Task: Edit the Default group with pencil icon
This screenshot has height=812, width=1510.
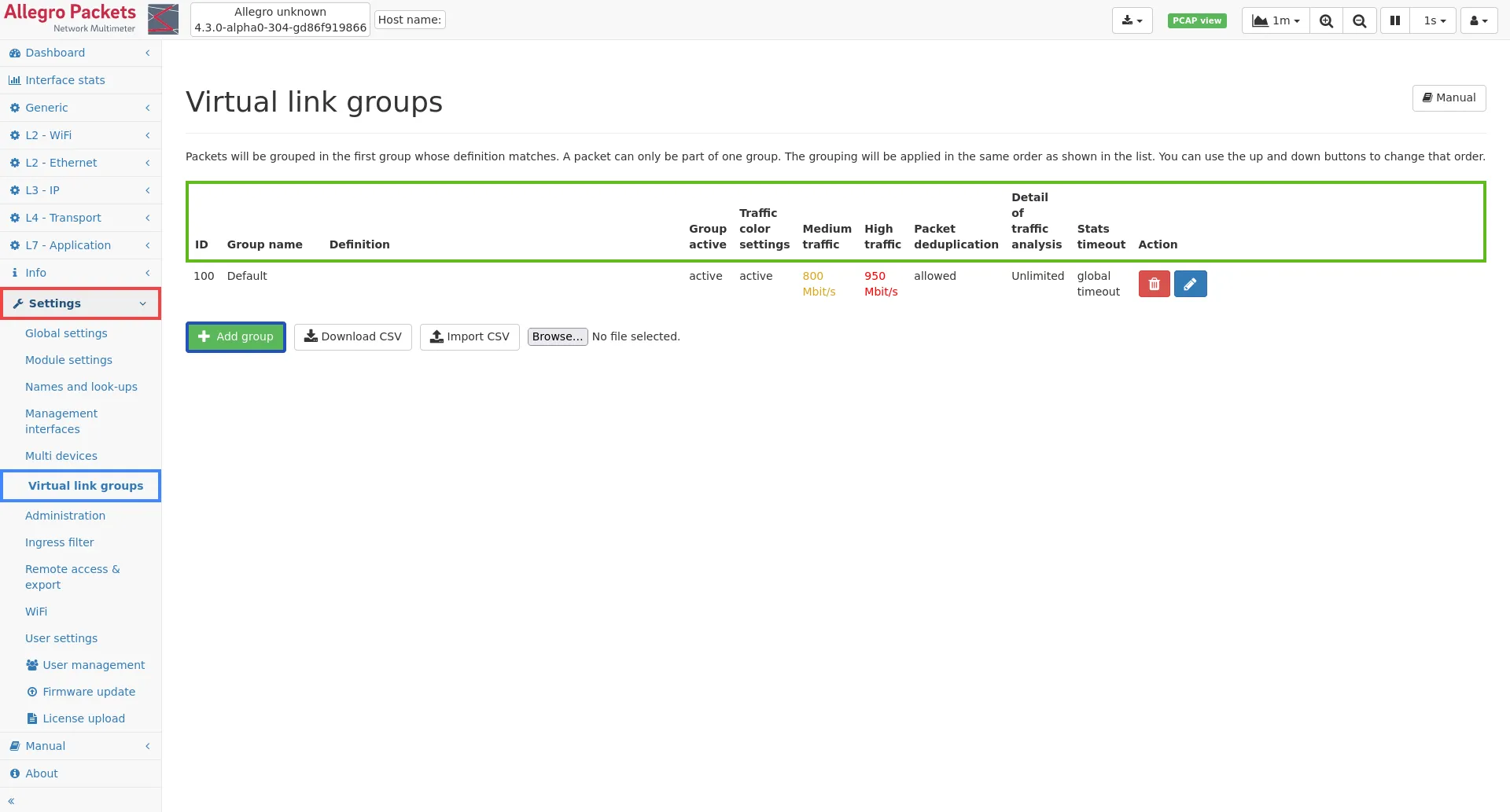Action: (1190, 284)
